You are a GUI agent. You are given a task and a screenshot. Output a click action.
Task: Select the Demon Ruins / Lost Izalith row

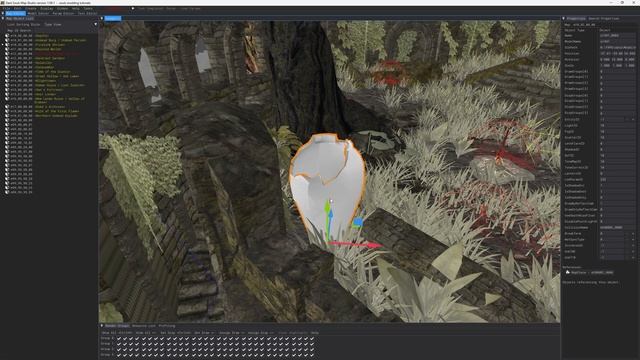51,85
